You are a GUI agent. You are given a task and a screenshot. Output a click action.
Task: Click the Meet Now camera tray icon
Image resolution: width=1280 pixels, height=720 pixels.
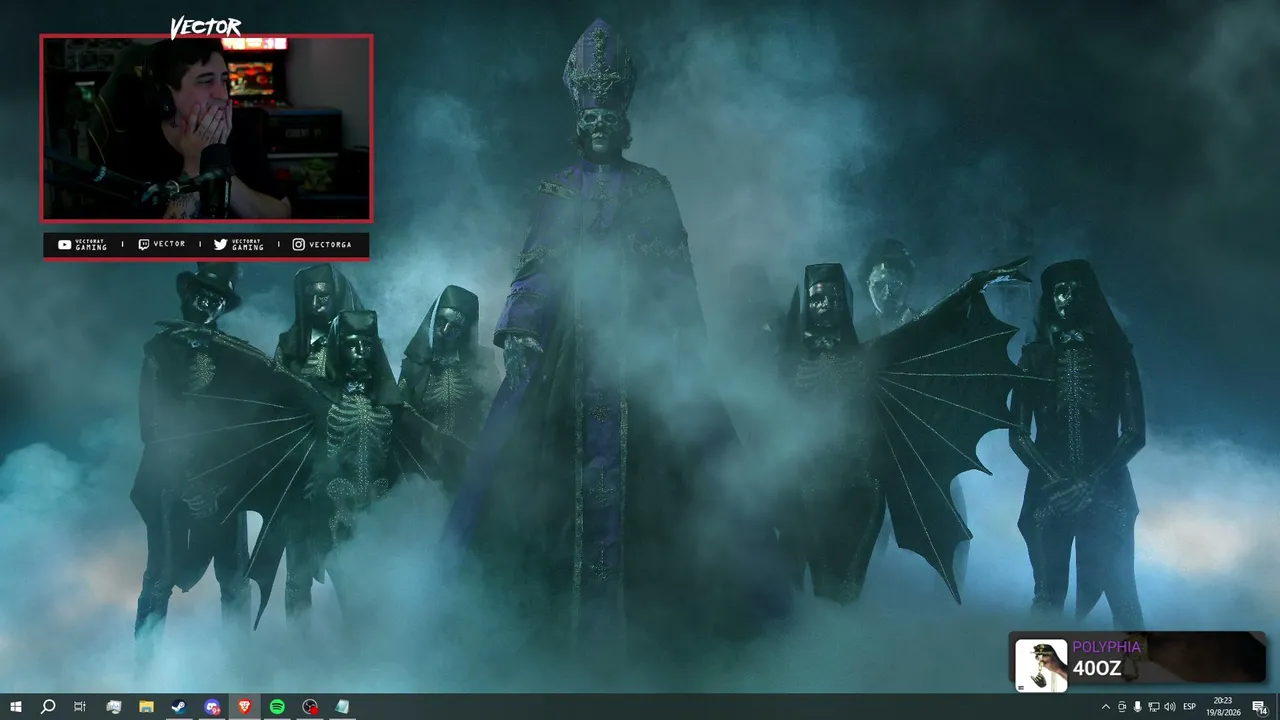(x=1121, y=707)
